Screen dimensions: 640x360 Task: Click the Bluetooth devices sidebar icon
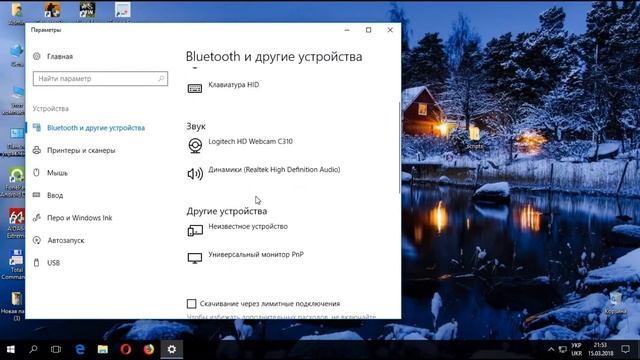pos(37,128)
